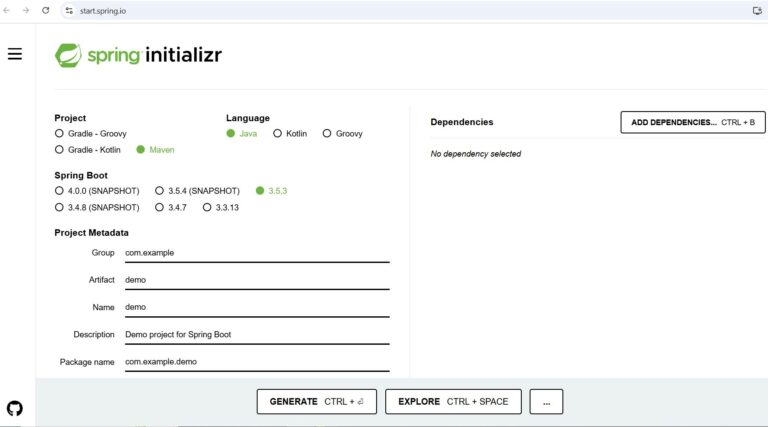Choose Spring Boot version 3.4.7

159,207
